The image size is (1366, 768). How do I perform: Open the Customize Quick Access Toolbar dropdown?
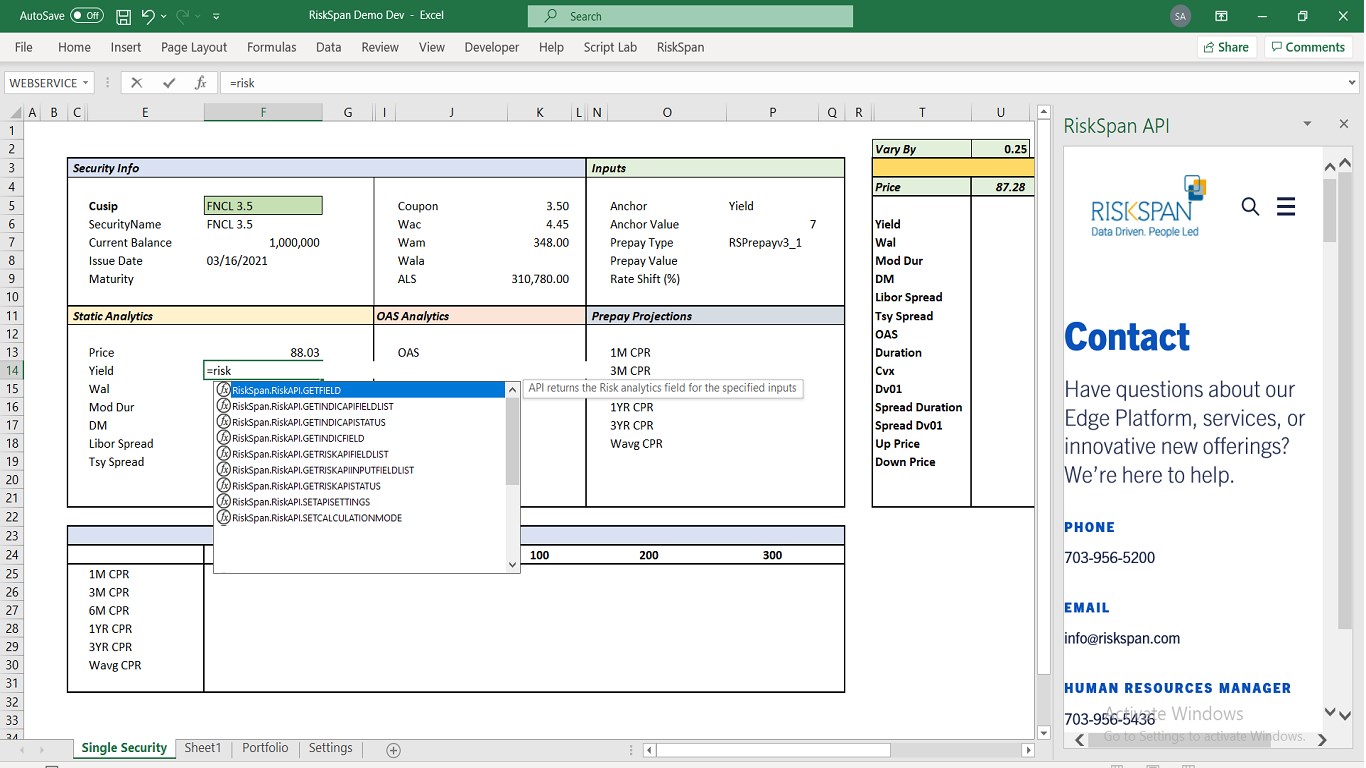(217, 17)
